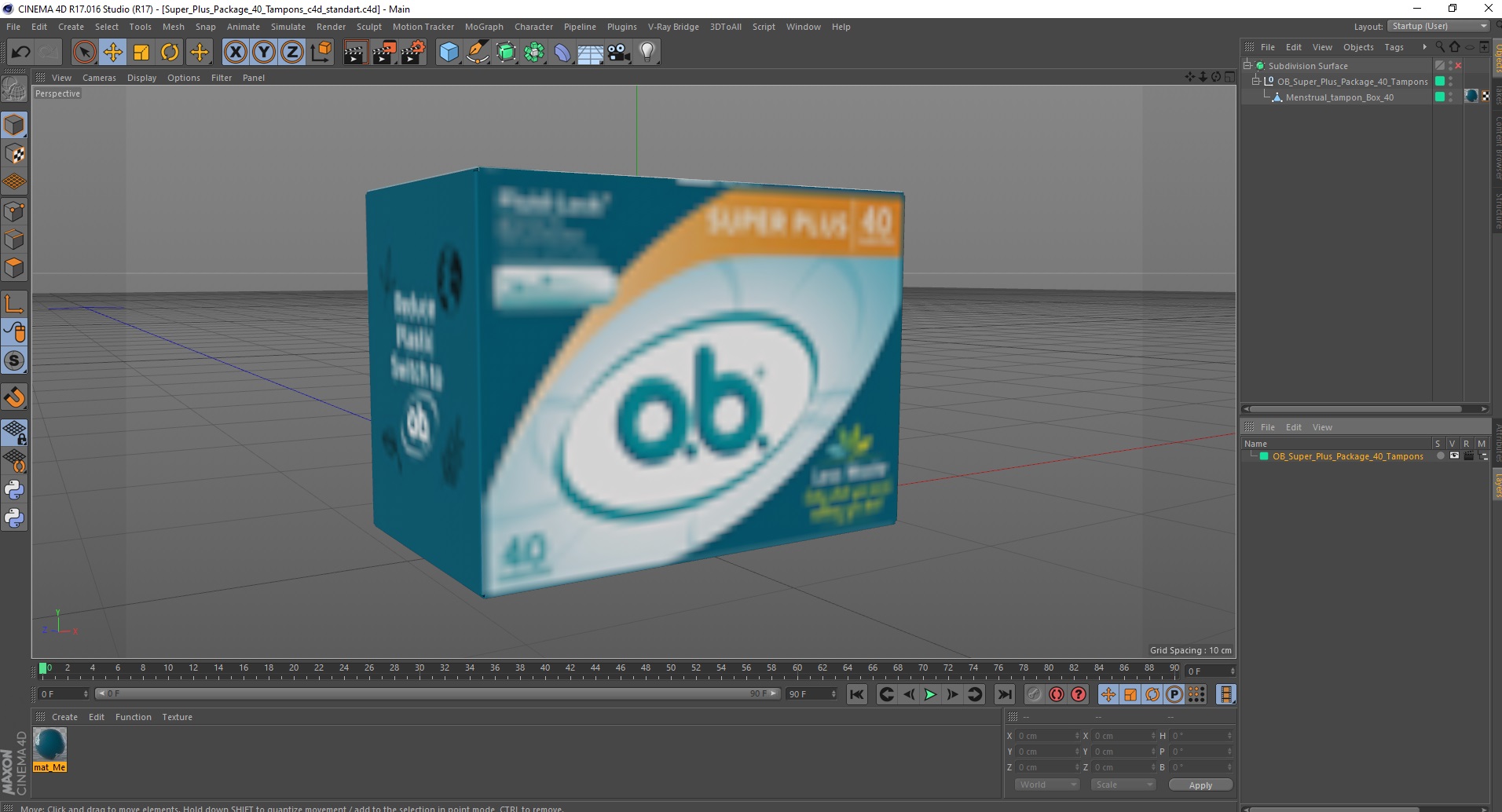Add a Light object
This screenshot has height=812, width=1502.
tap(647, 53)
